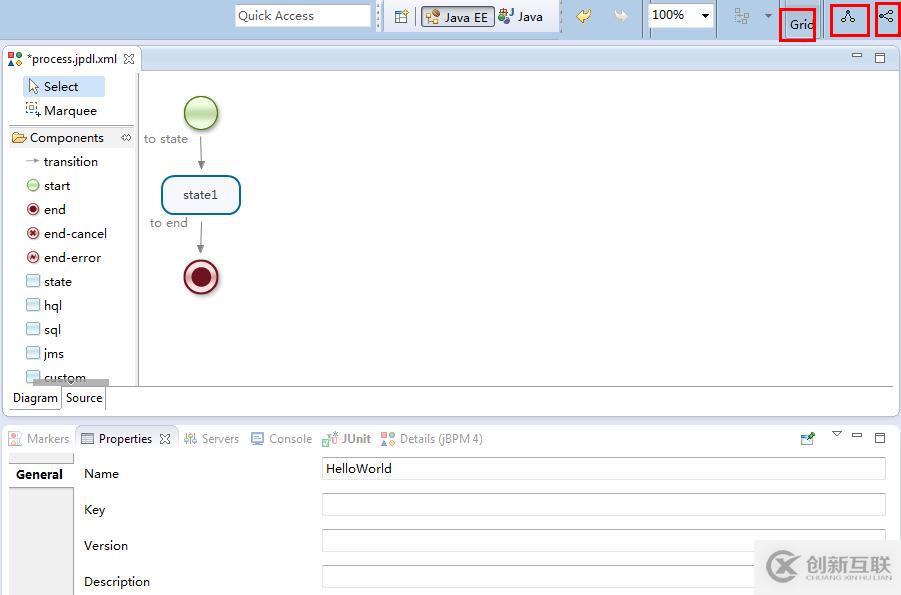The width and height of the screenshot is (901, 595).
Task: Open the 100% zoom dropdown
Action: point(705,16)
